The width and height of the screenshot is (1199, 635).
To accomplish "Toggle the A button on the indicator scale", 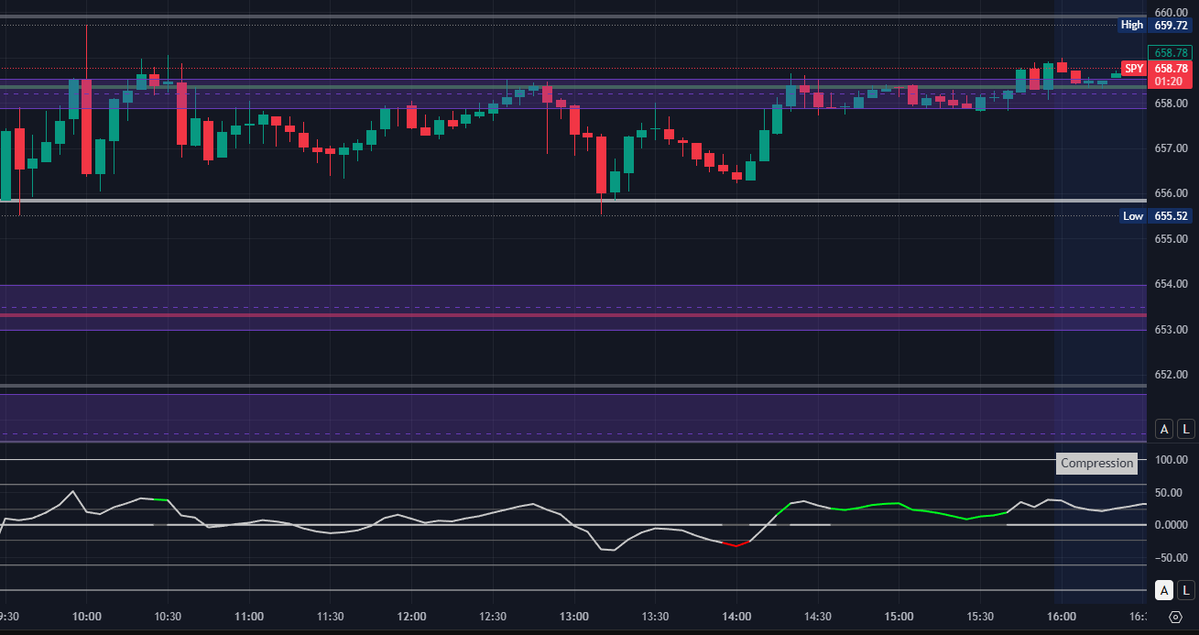I will (1164, 591).
